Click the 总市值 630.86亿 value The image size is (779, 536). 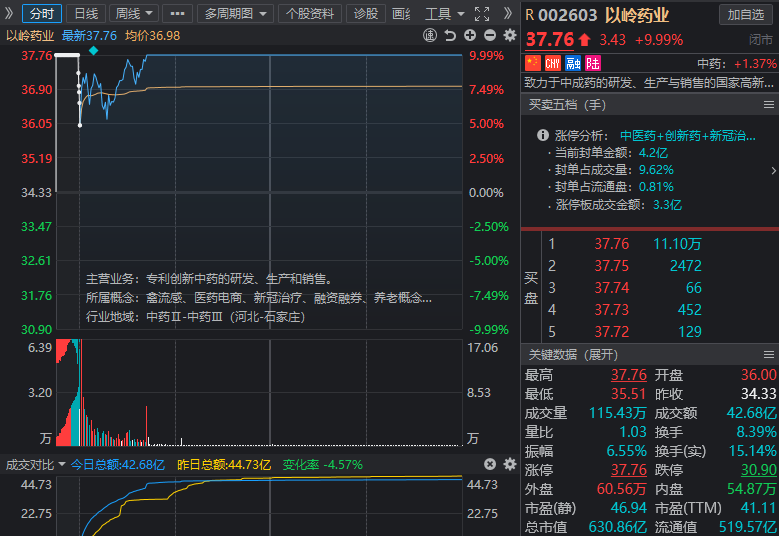coord(618,527)
